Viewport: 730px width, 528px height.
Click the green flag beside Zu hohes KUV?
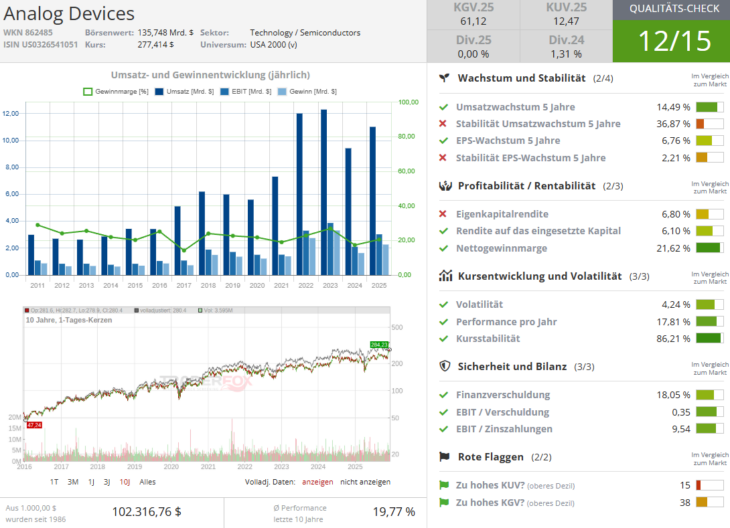(x=443, y=485)
